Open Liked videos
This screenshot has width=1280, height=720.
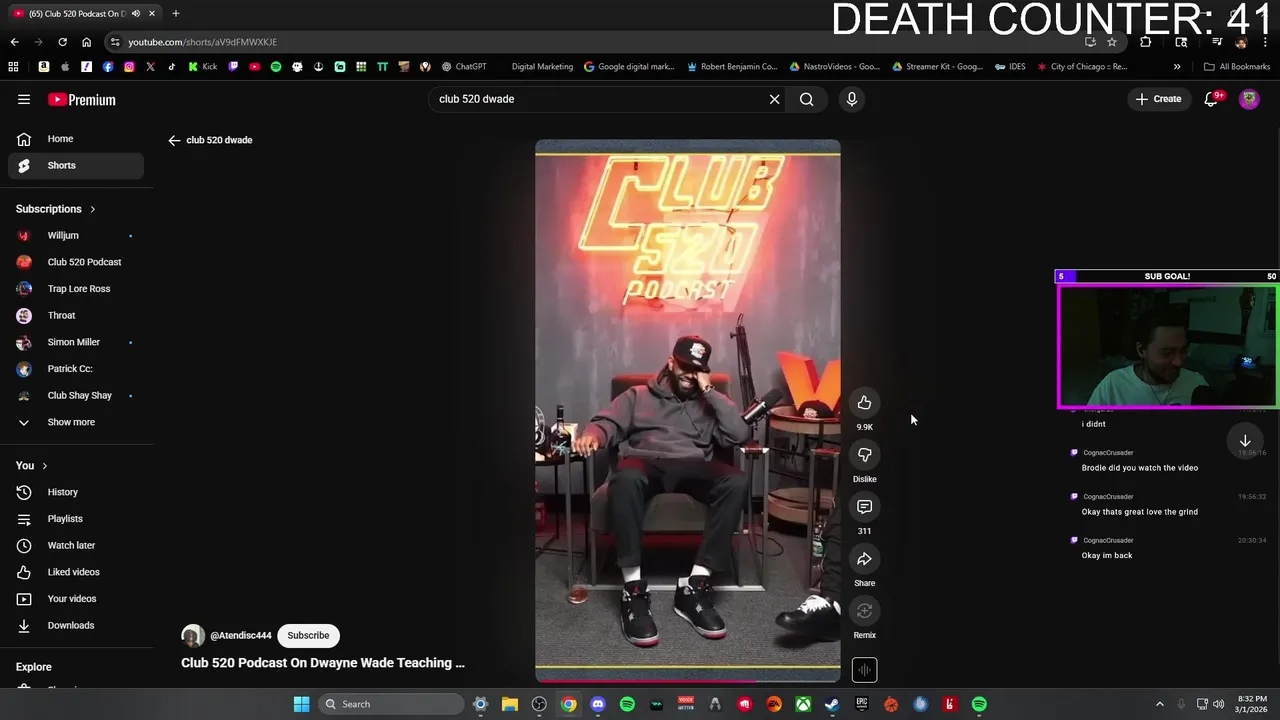pyautogui.click(x=76, y=572)
